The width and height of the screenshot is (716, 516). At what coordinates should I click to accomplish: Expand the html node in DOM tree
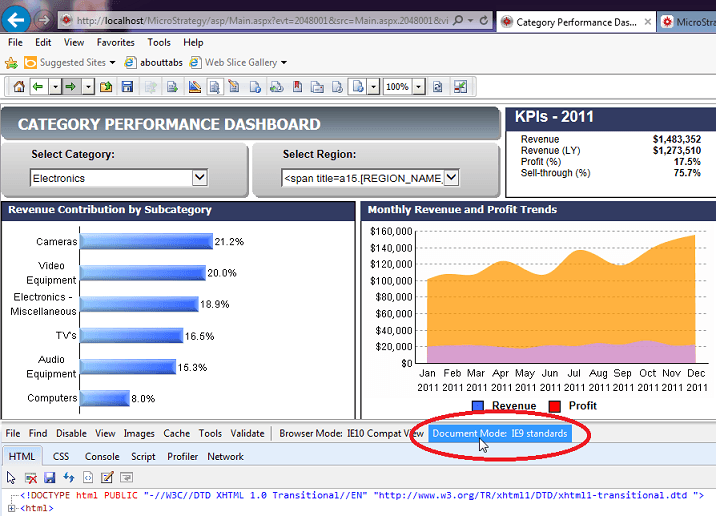[x=12, y=508]
